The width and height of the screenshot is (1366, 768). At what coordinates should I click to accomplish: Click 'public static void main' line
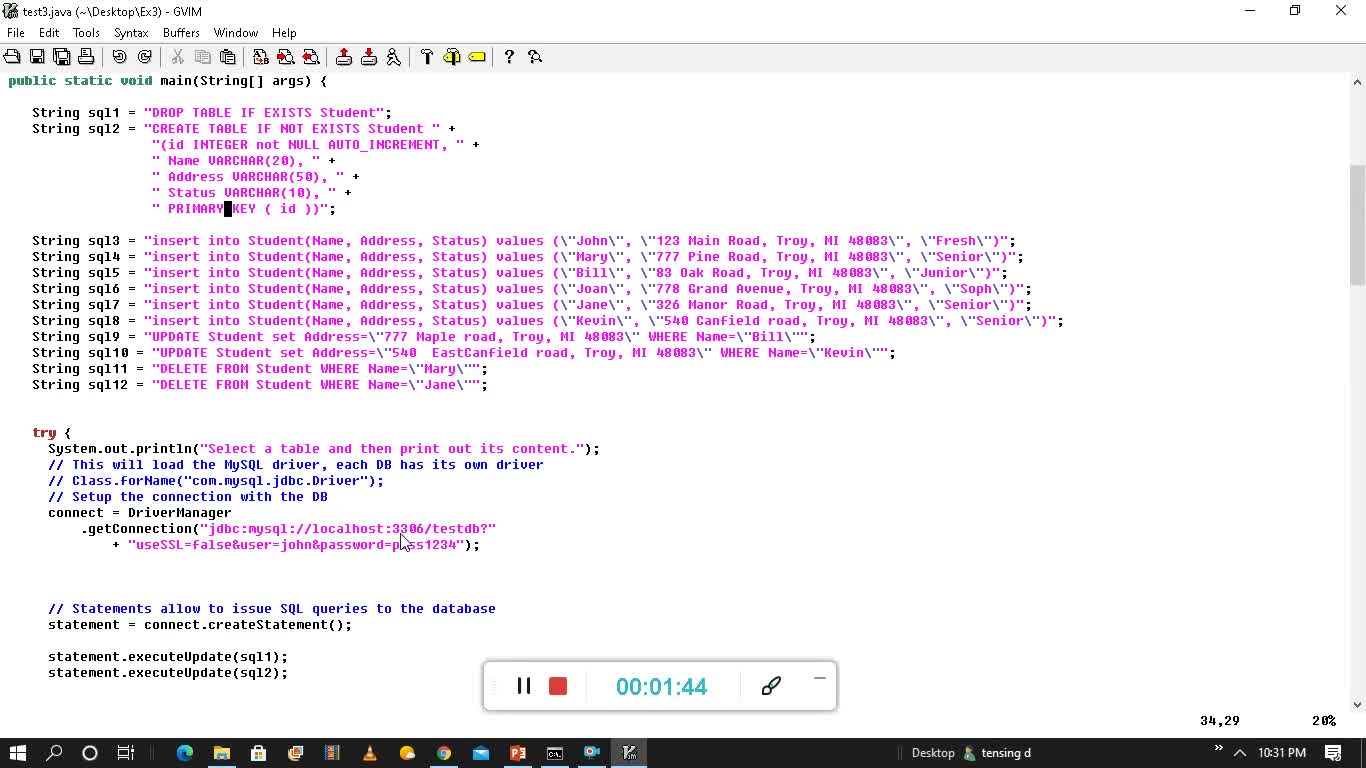coord(168,81)
